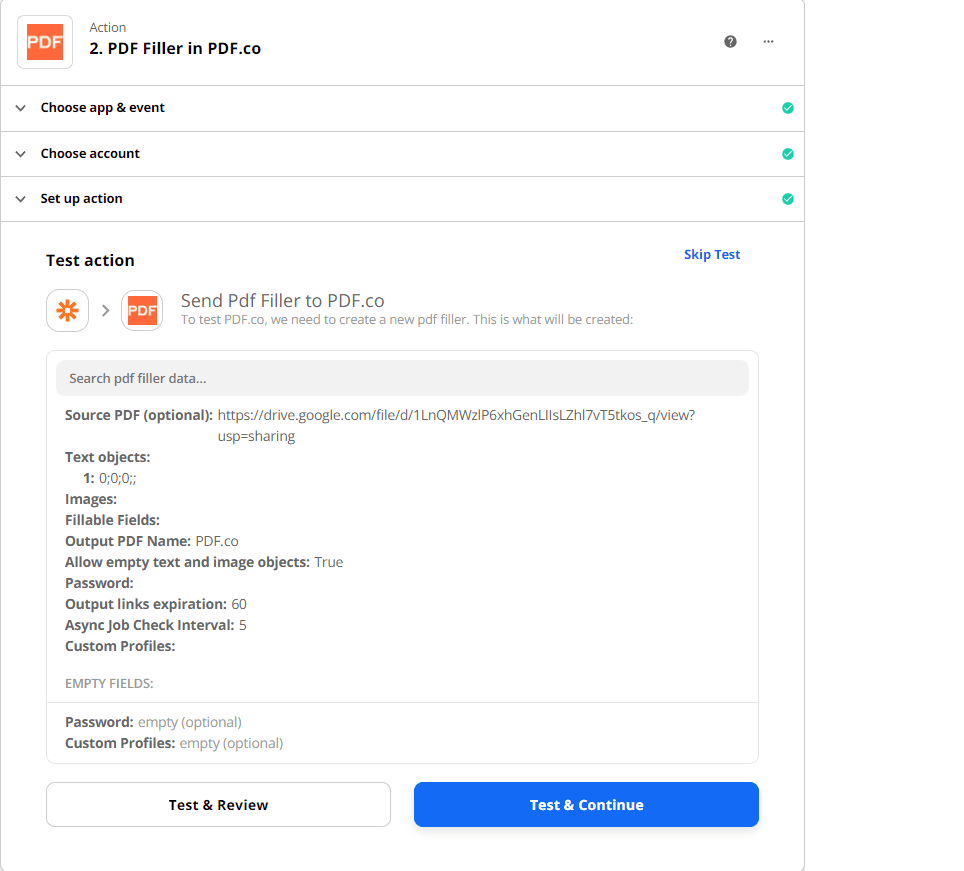
Task: Click the PDF.co icon beside Send Pdf Filler
Action: [142, 311]
